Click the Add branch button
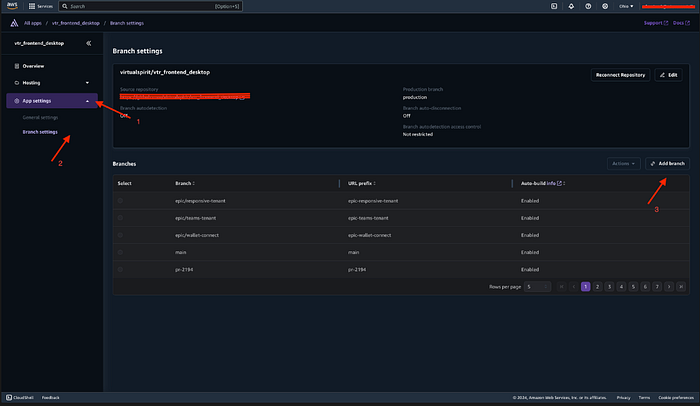Screen dimensions: 700x406 (x=667, y=163)
